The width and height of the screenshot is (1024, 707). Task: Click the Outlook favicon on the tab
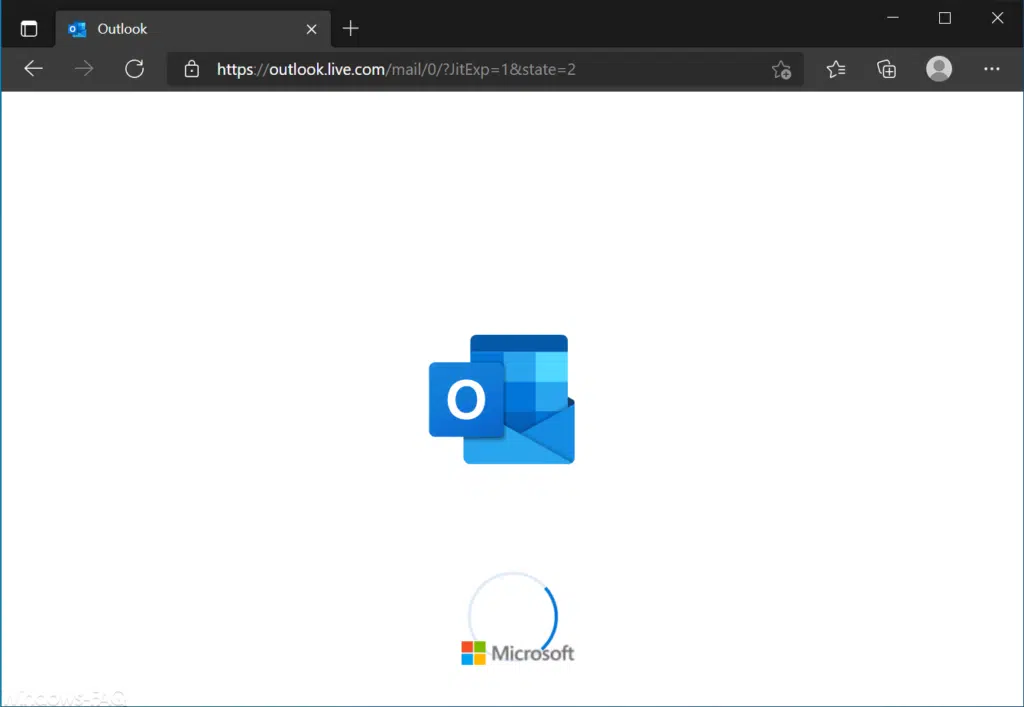[x=77, y=29]
